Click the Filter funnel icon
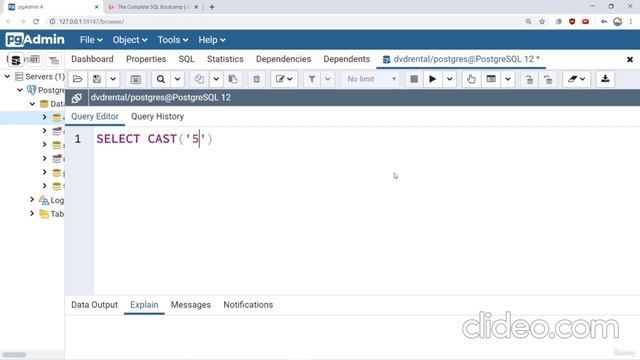This screenshot has width=640, height=360. (x=312, y=79)
